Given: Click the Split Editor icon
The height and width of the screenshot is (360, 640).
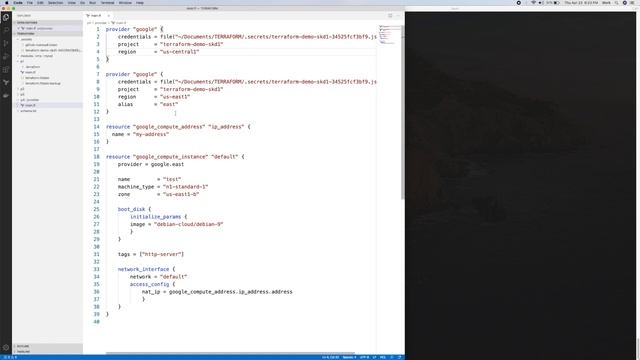Looking at the screenshot, I should [x=390, y=16].
